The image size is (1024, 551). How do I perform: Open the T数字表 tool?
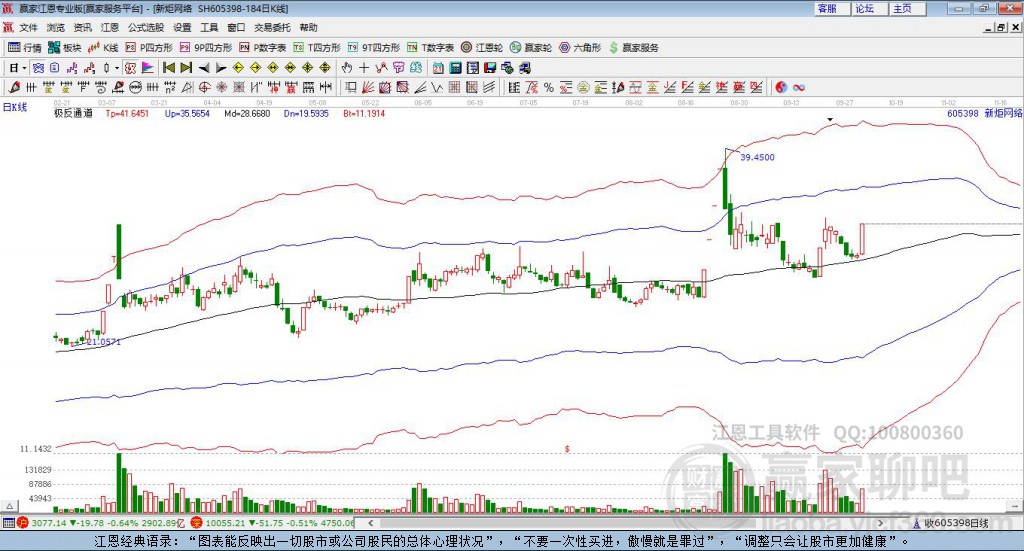(x=430, y=48)
